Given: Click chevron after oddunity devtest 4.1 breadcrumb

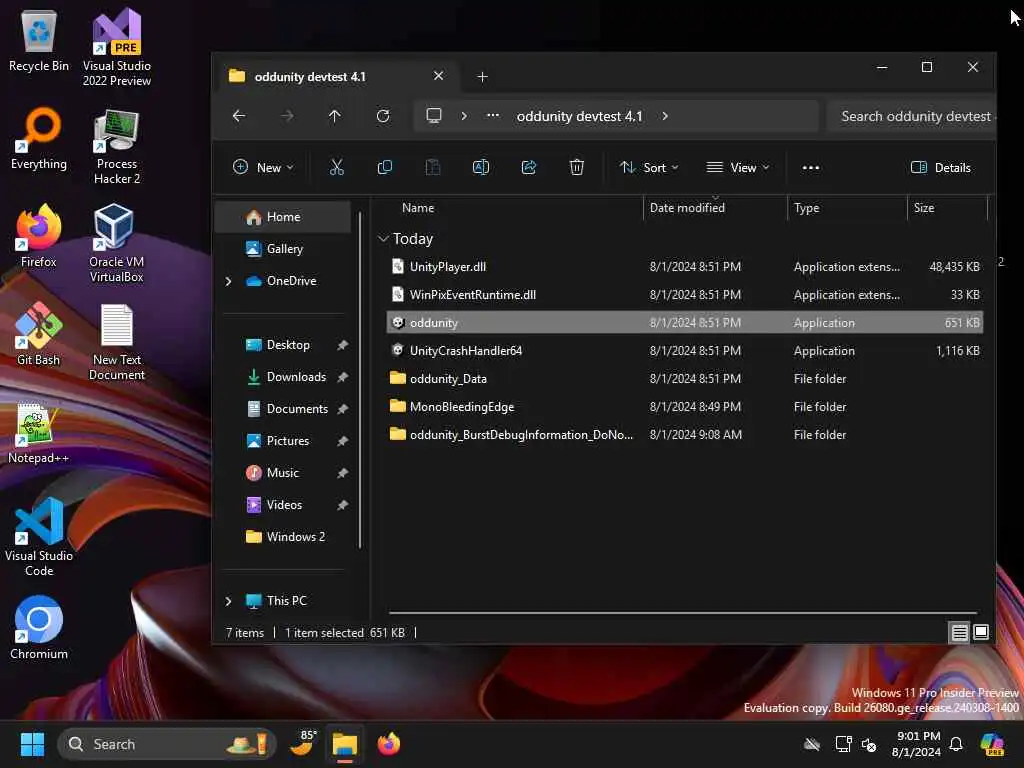Looking at the screenshot, I should click(x=665, y=116).
